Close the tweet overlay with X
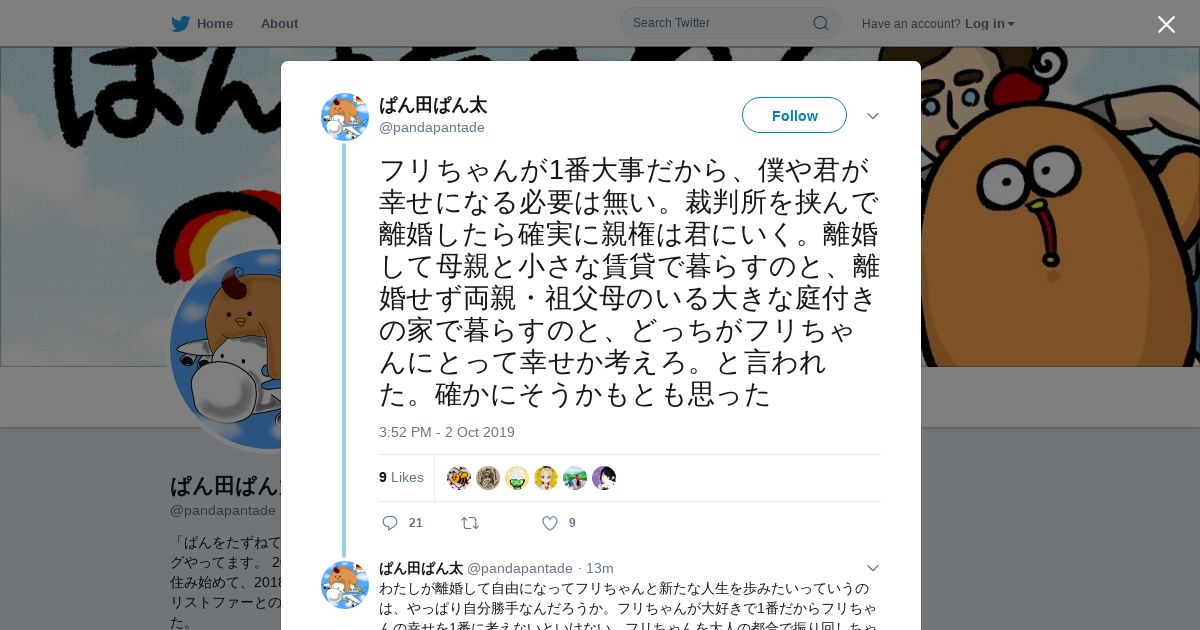Viewport: 1200px width, 630px height. (x=1166, y=24)
